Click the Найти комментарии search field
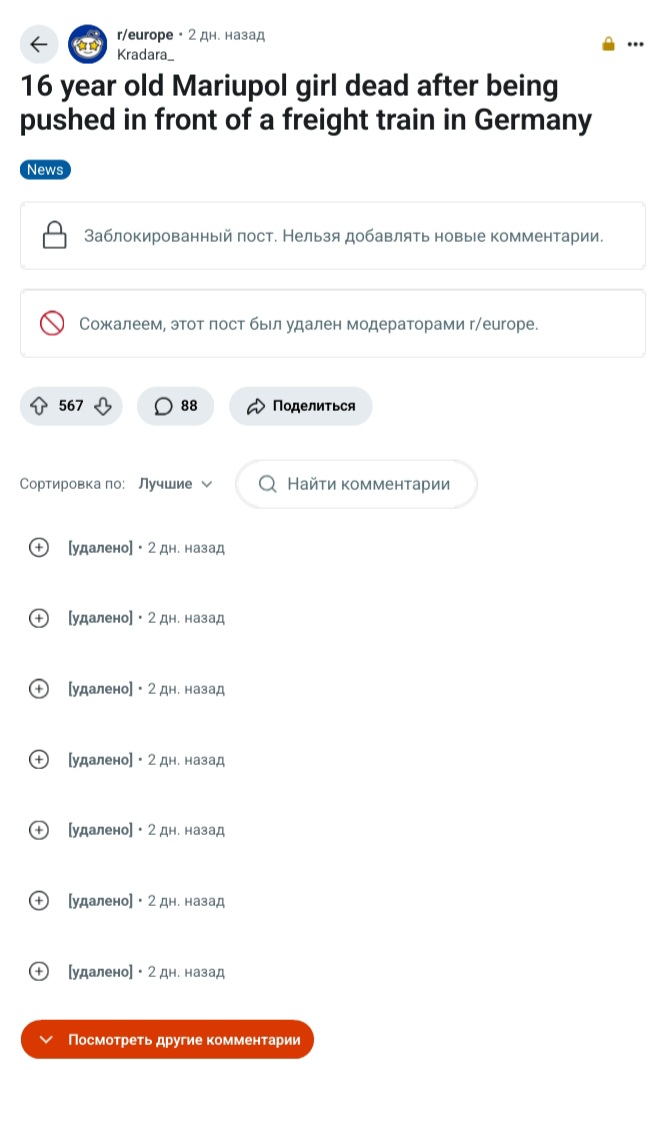Screen dimensions: 665x1140 click(357, 484)
